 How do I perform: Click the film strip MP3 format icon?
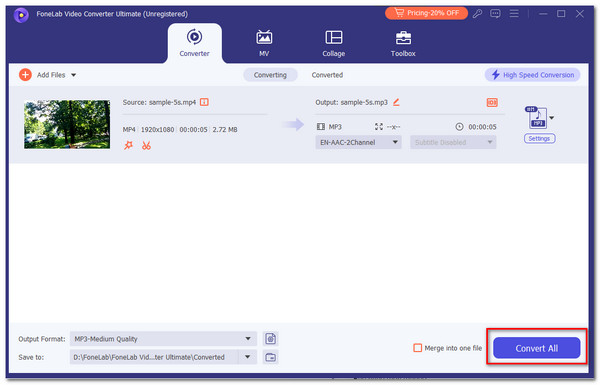coord(321,127)
